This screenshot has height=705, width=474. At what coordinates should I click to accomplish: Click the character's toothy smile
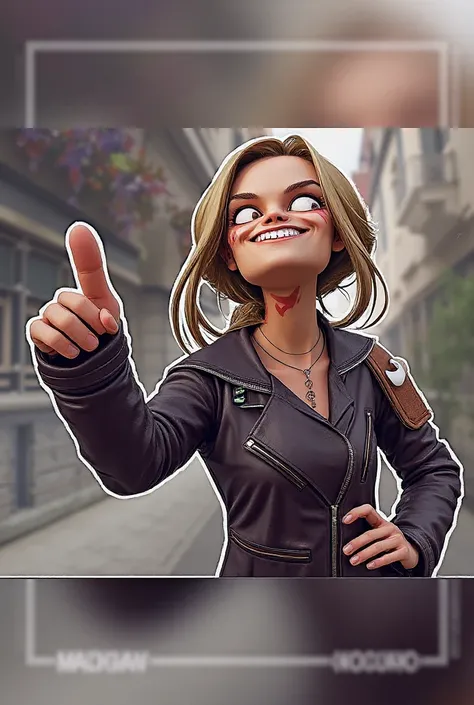click(x=279, y=235)
